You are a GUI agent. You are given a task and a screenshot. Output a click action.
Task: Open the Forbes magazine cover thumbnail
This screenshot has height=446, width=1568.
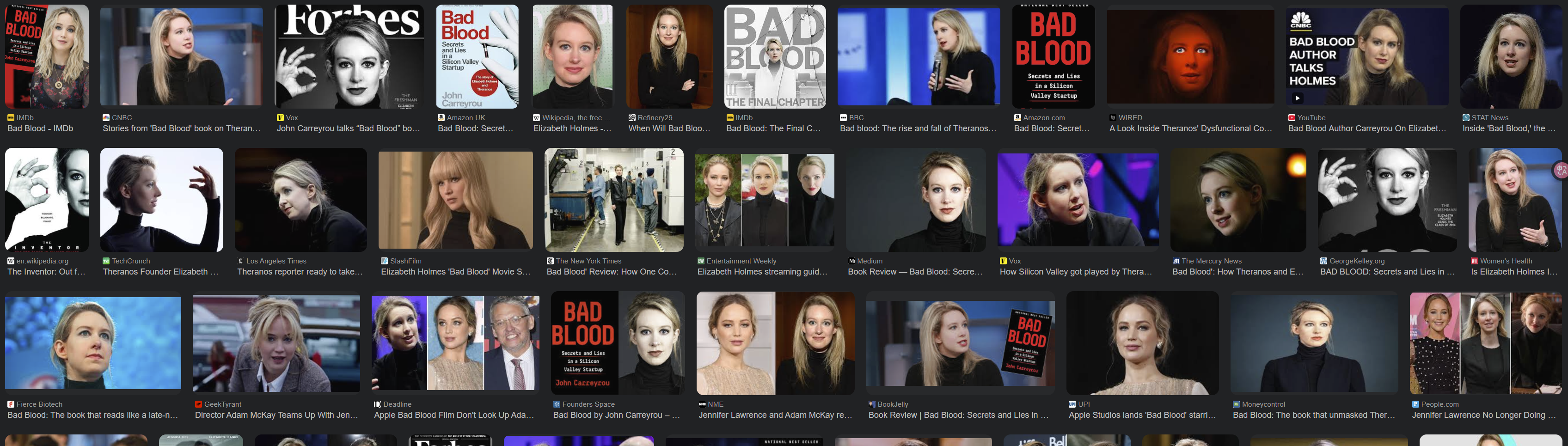tap(349, 56)
